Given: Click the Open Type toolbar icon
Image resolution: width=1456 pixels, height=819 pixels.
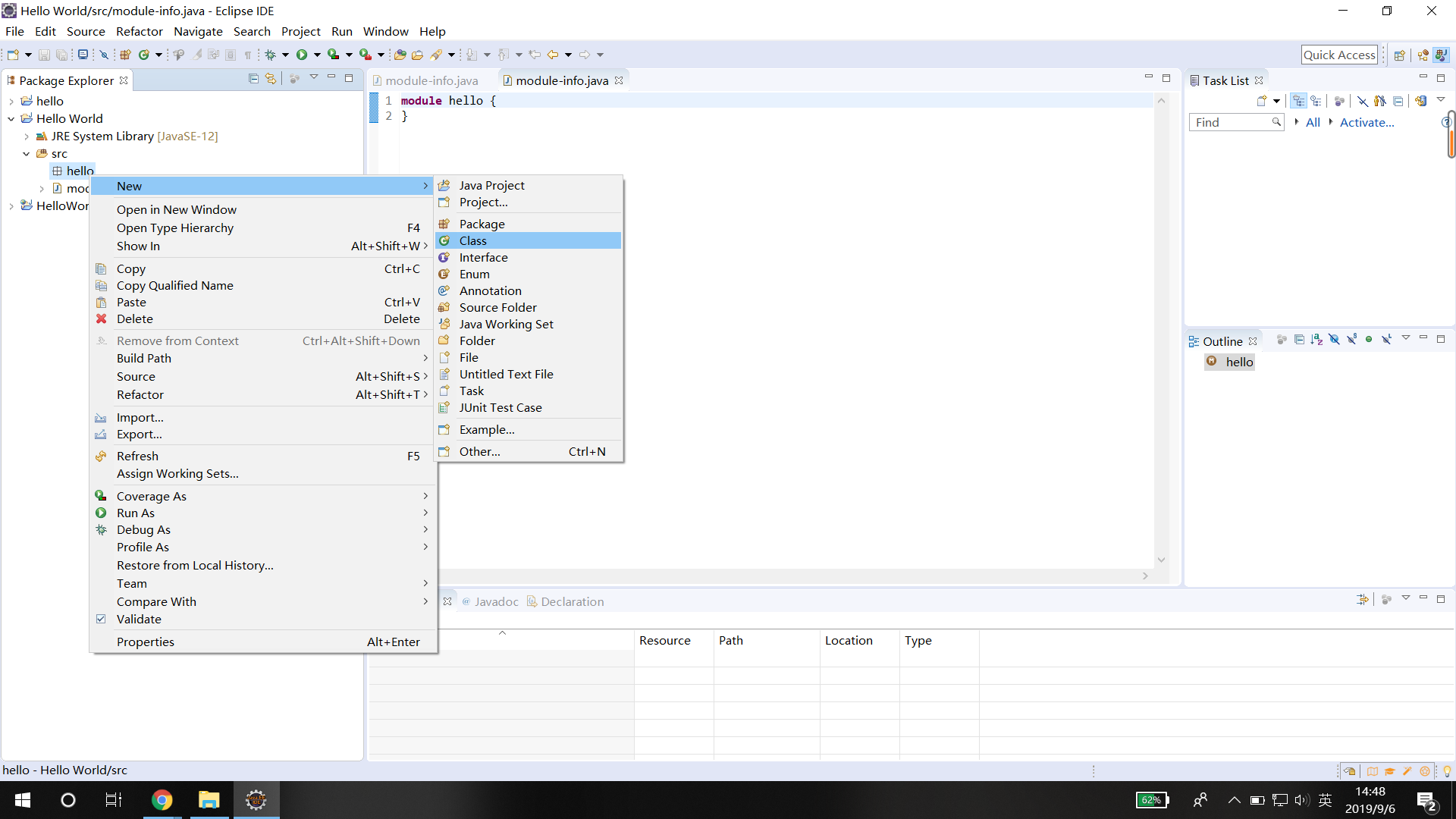Looking at the screenshot, I should pyautogui.click(x=400, y=55).
